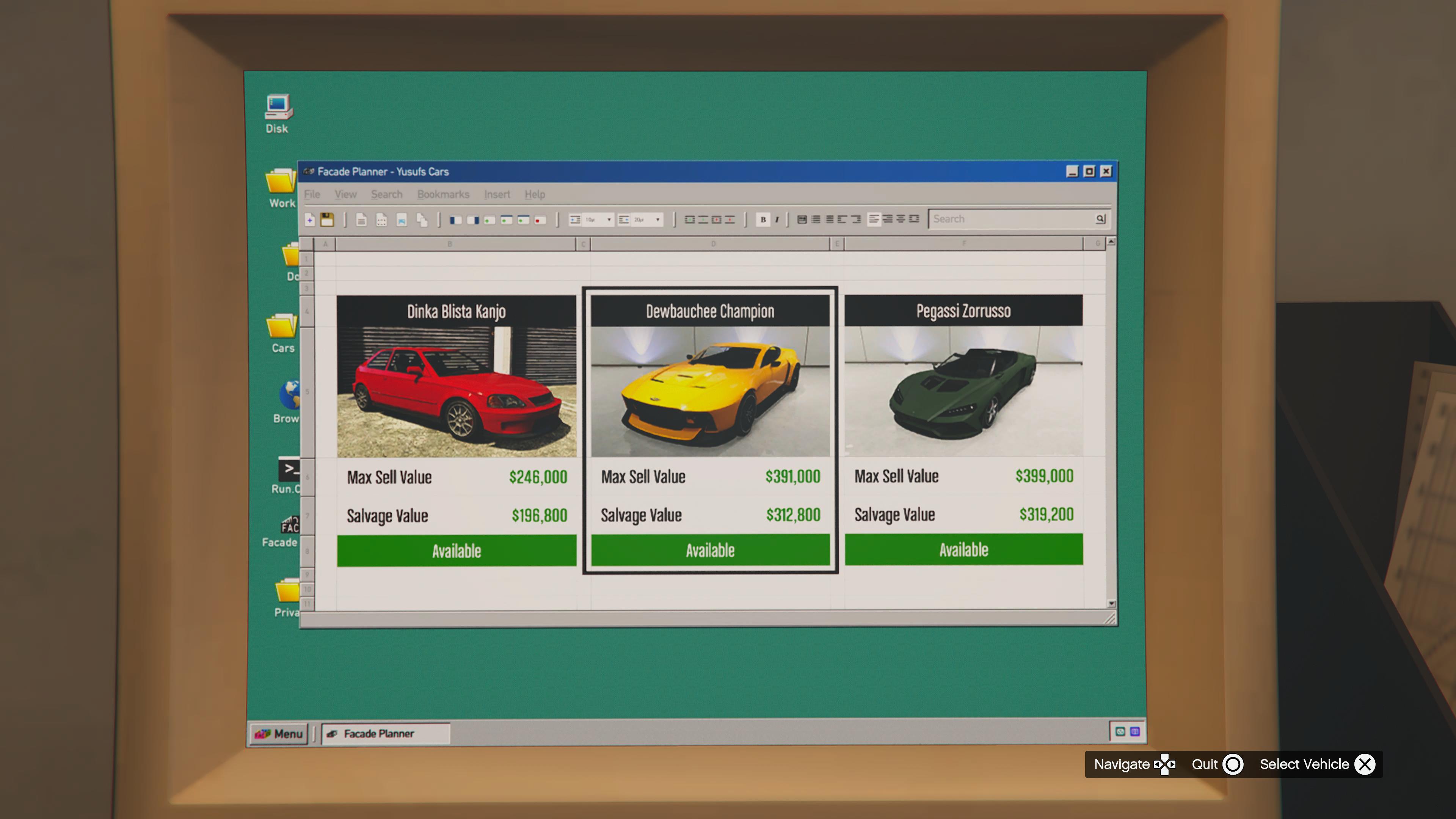
Task: Open the Insert menu
Action: (x=497, y=195)
